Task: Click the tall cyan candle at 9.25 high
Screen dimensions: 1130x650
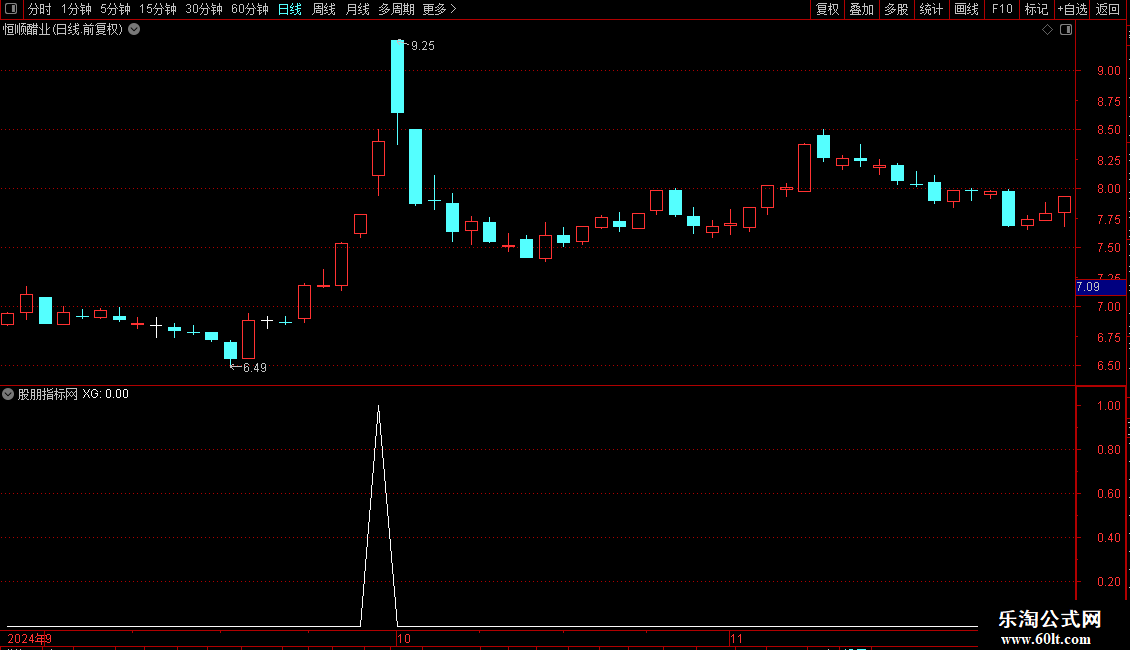Action: tap(397, 76)
